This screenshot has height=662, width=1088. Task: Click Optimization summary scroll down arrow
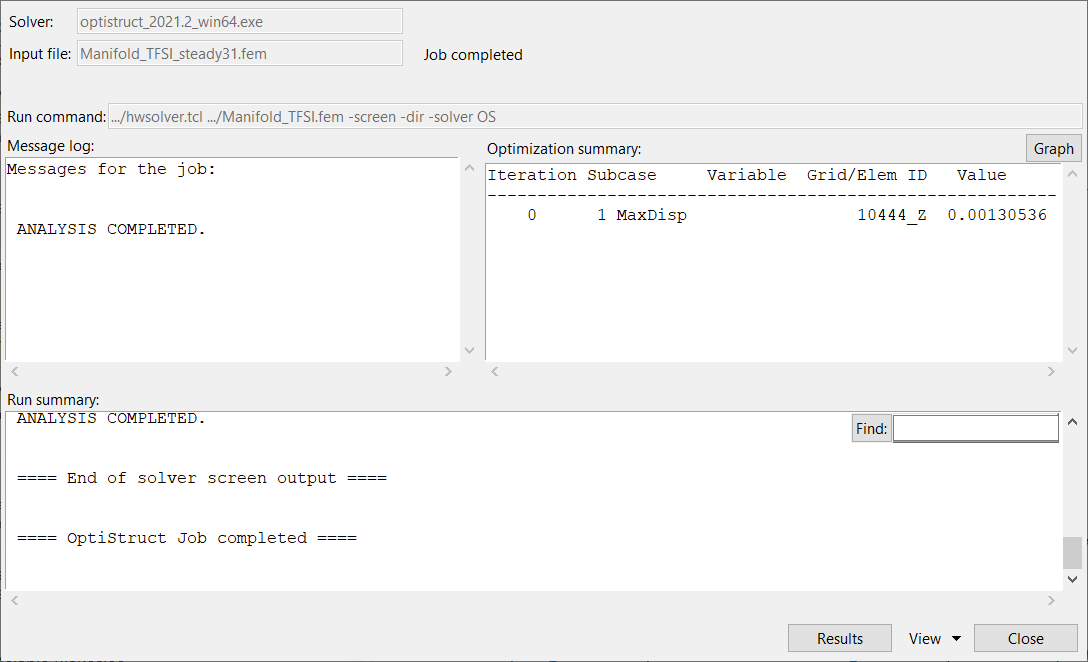coord(1073,351)
